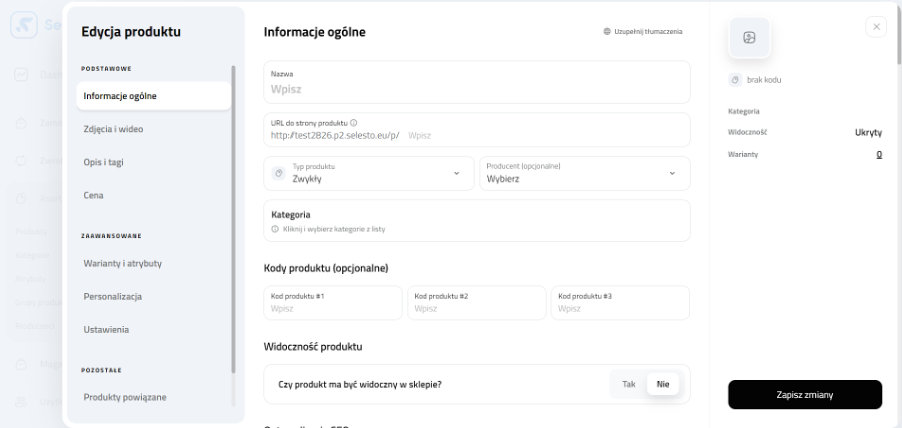Viewport: 902px width, 428px height.
Task: Open the Producent (opcjonalne) dropdown
Action: (585, 173)
